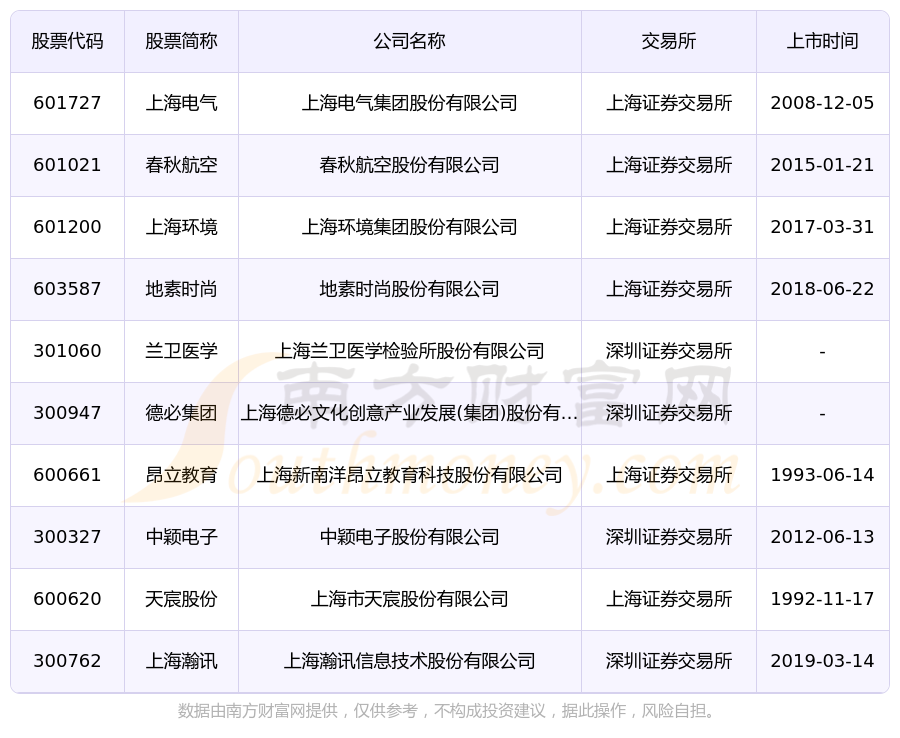This screenshot has width=900, height=738.
Task: Click the 德必集团 short name cell
Action: (181, 413)
